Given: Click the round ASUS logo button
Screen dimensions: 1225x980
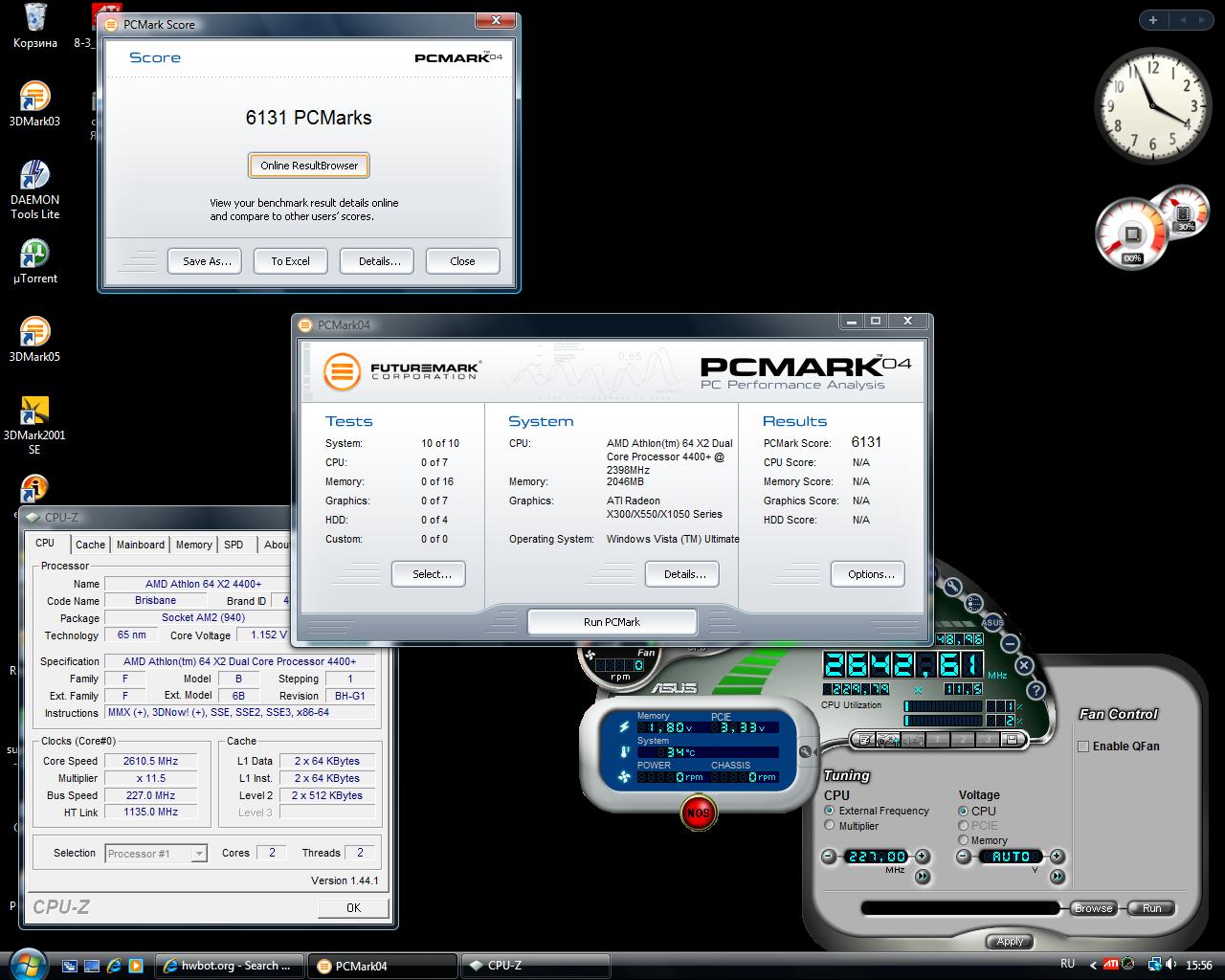Looking at the screenshot, I should [x=992, y=622].
